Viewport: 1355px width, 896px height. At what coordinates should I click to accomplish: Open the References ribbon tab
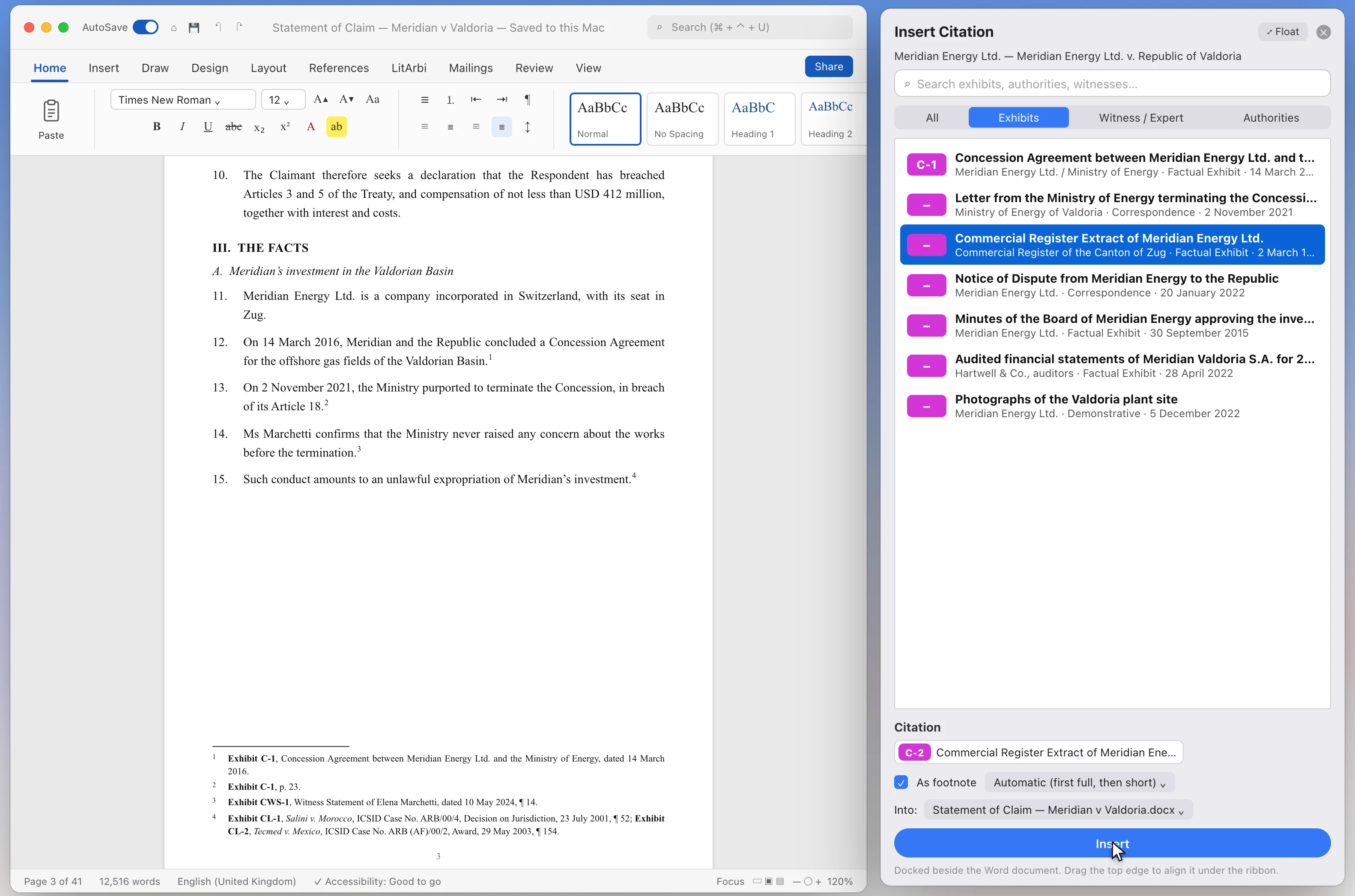coord(339,68)
